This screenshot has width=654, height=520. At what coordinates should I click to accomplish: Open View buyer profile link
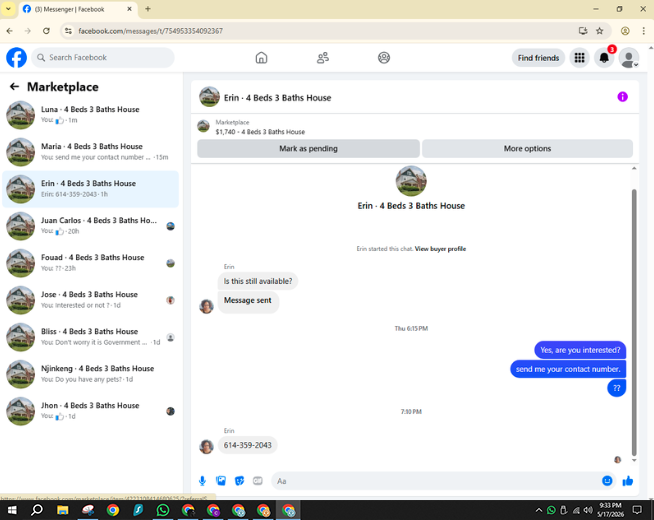[x=440, y=249]
